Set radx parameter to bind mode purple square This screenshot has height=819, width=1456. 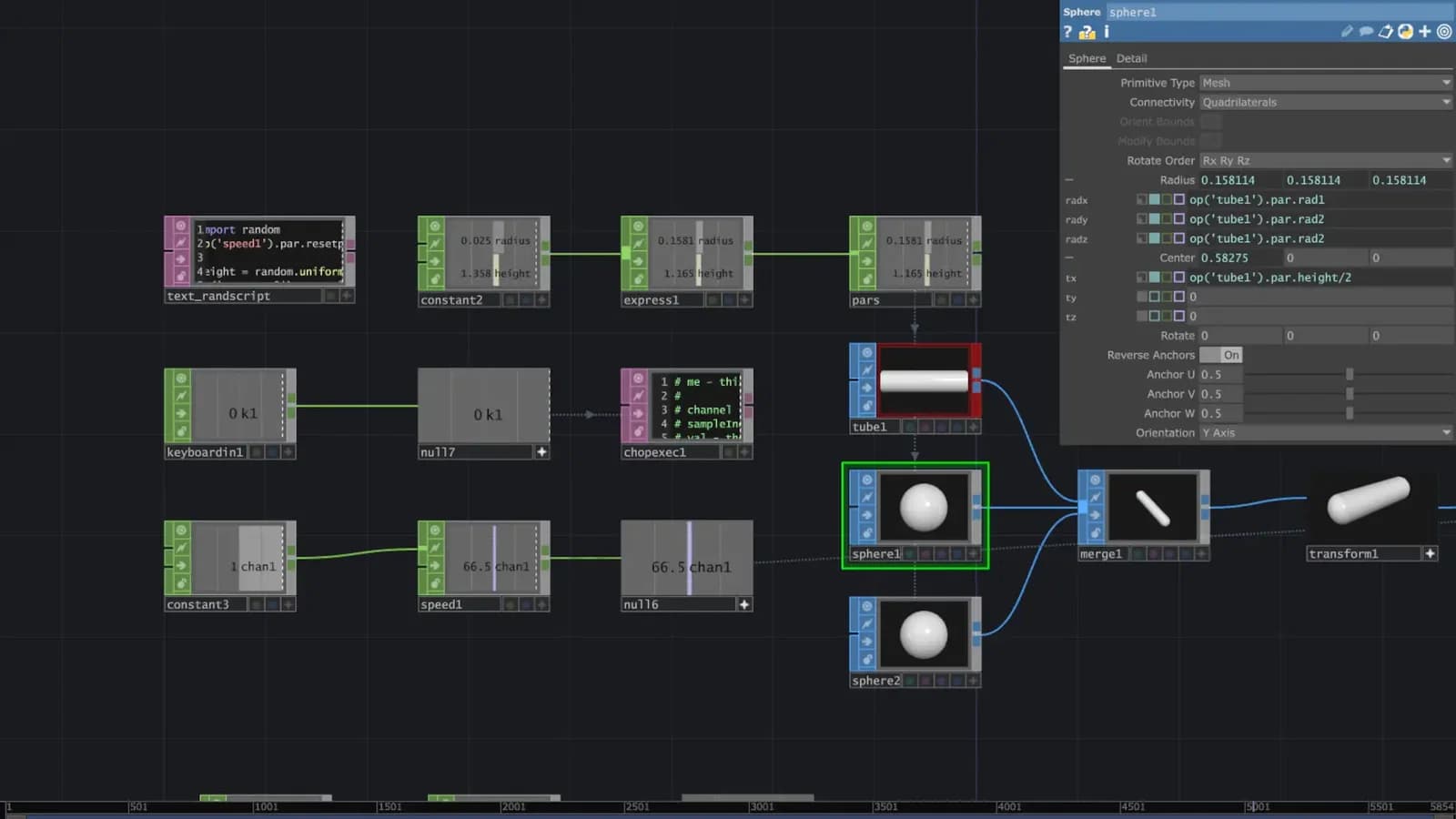1178,199
